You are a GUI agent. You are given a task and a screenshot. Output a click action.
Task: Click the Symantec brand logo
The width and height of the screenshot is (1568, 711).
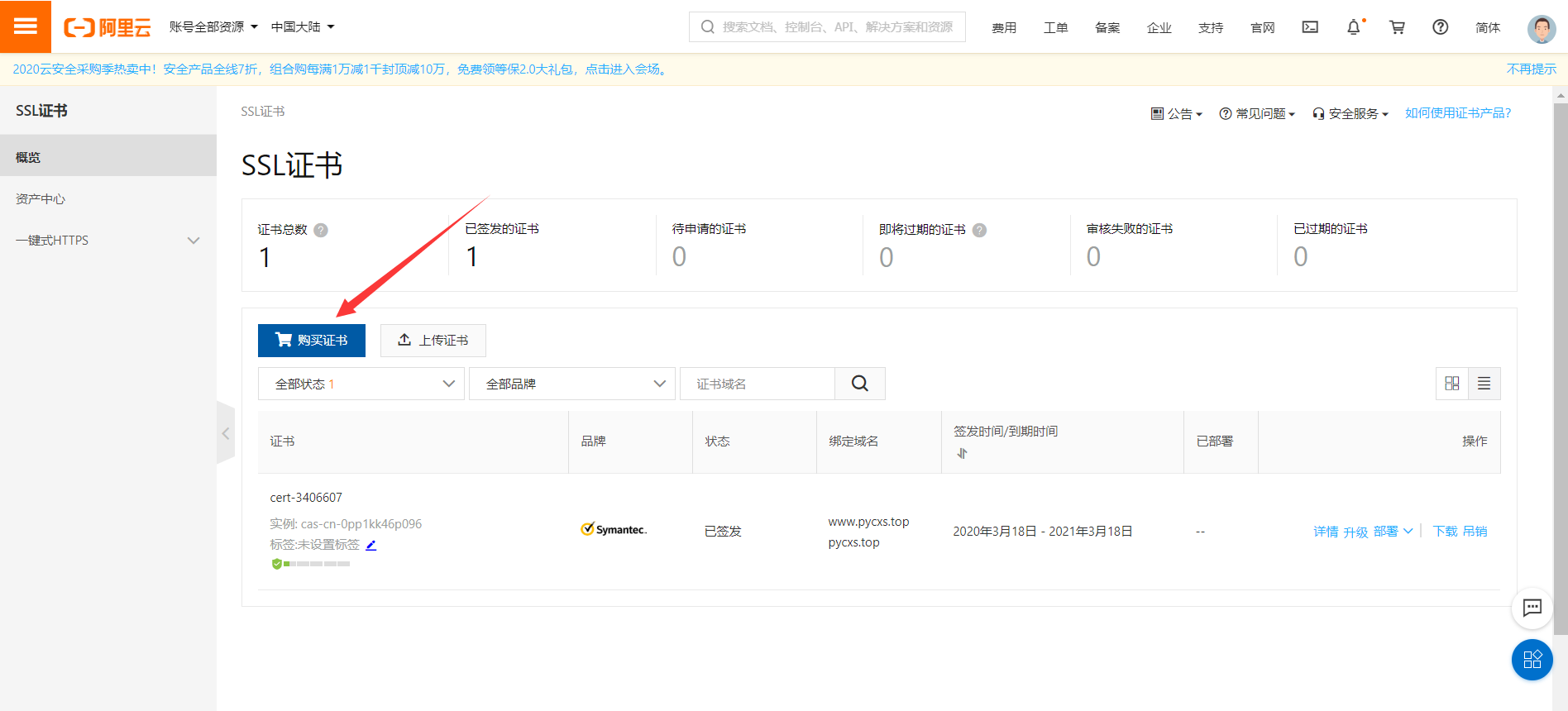click(x=614, y=529)
